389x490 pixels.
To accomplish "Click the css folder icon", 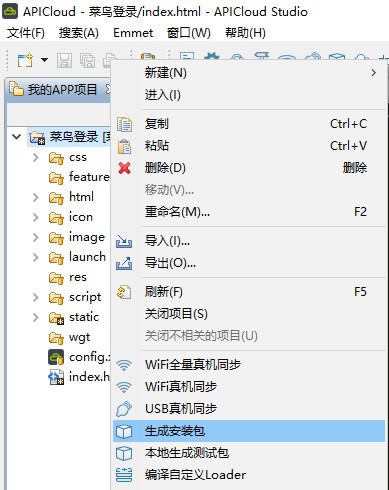I will coord(56,158).
